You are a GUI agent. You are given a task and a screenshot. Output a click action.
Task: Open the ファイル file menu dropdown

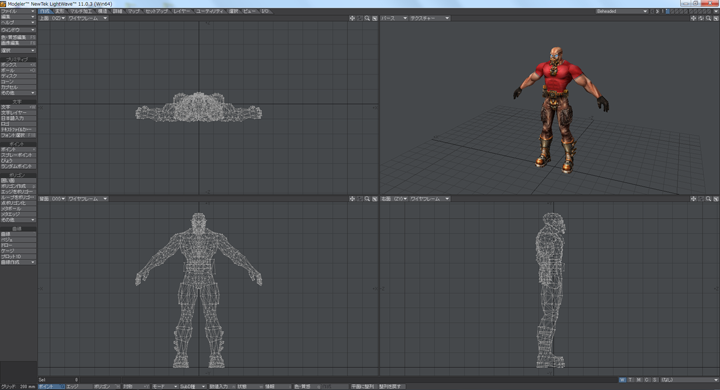[18, 11]
